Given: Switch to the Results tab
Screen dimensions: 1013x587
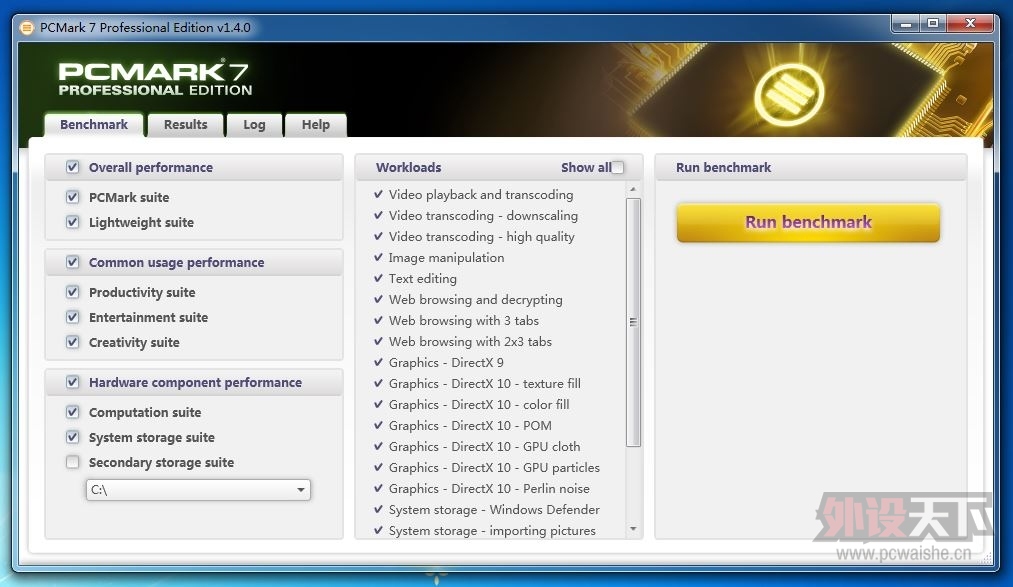Looking at the screenshot, I should [185, 125].
